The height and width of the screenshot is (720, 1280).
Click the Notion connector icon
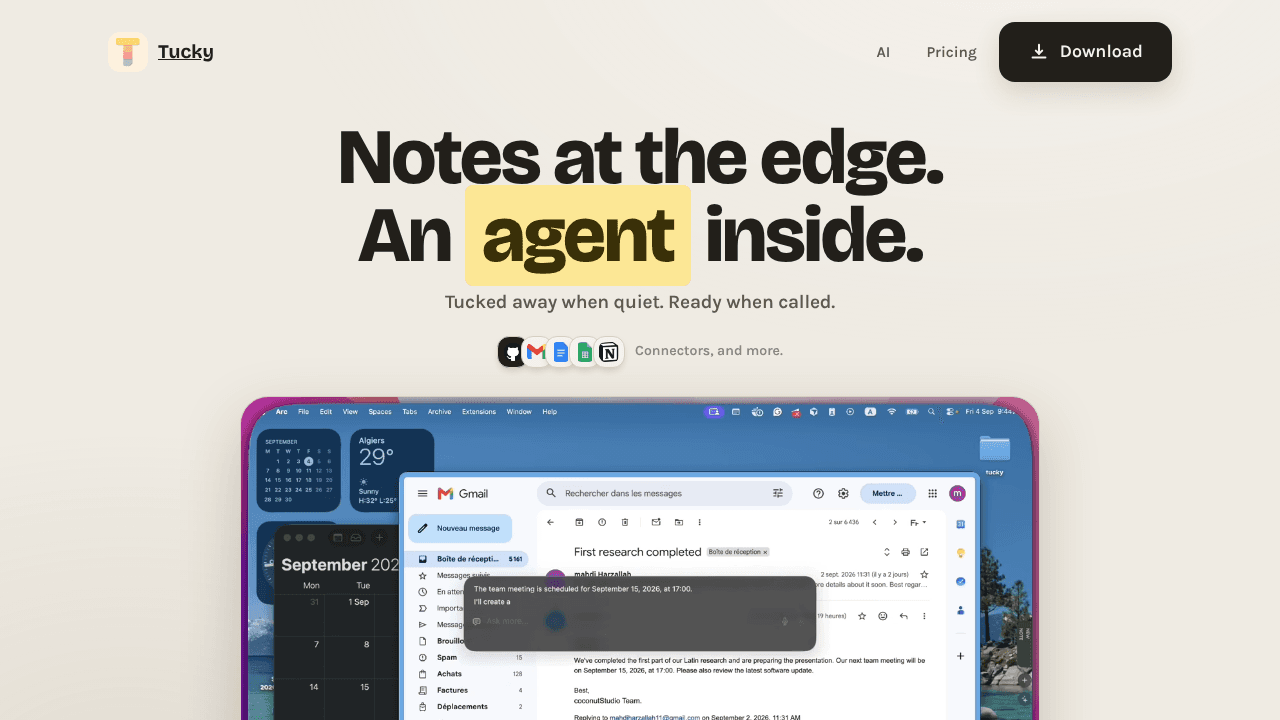609,352
